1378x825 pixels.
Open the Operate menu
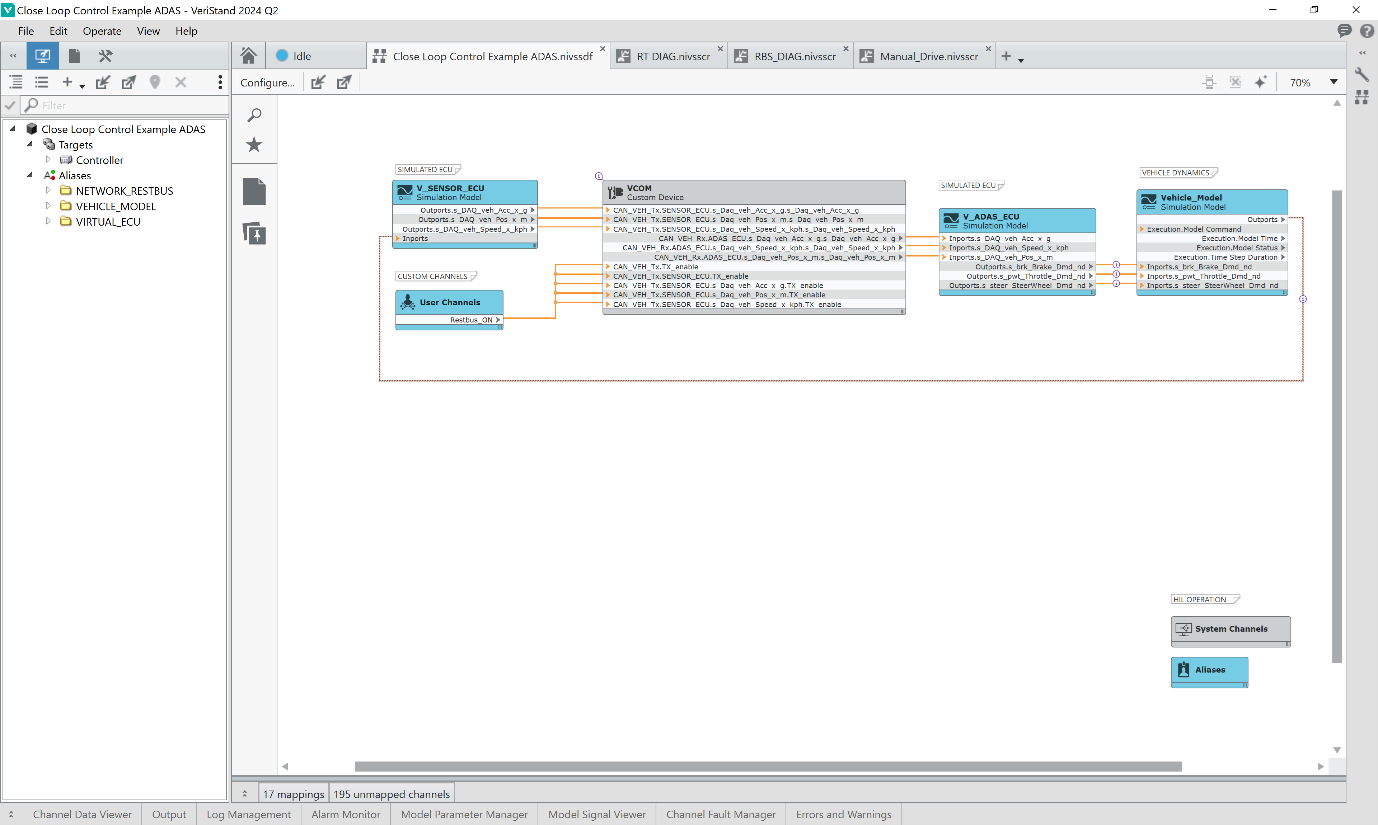point(102,31)
